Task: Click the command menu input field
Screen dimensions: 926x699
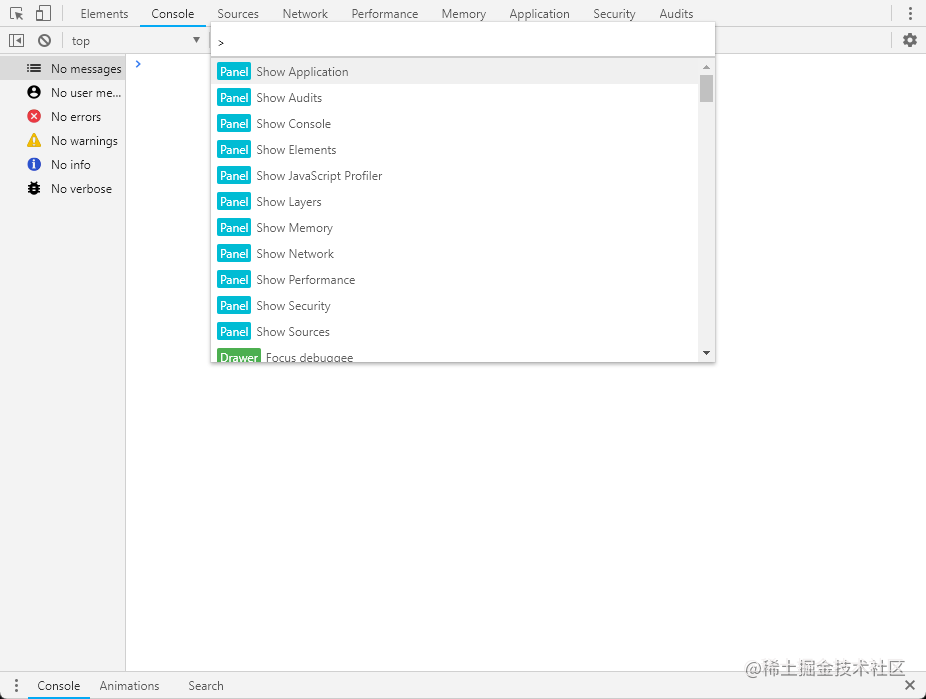Action: pos(463,42)
